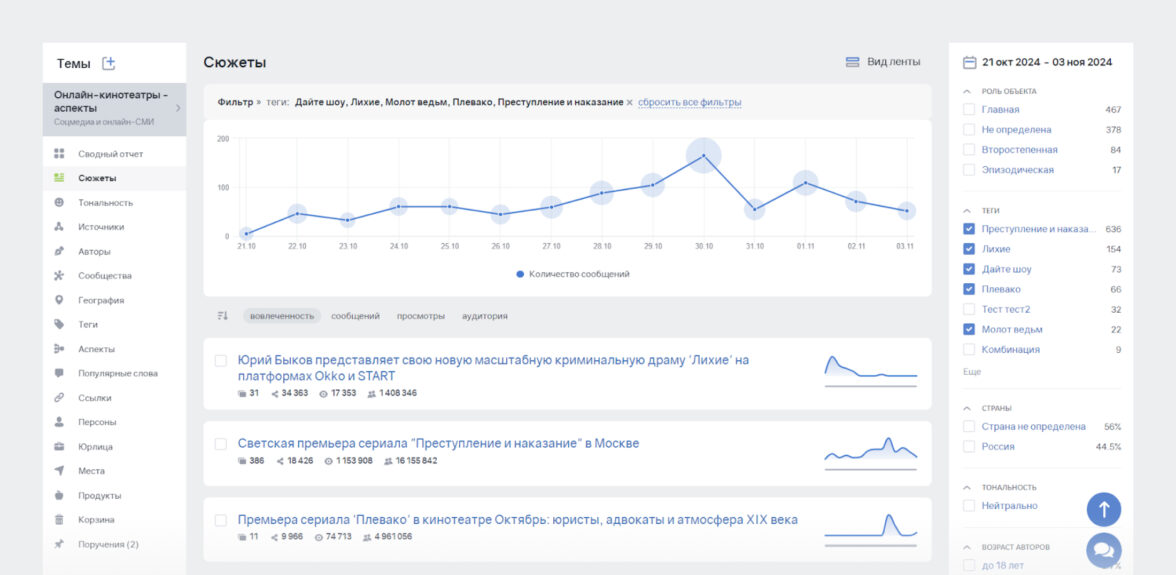Open the Светская премьера сериала story
Image resolution: width=1176 pixels, height=575 pixels.
tap(438, 443)
